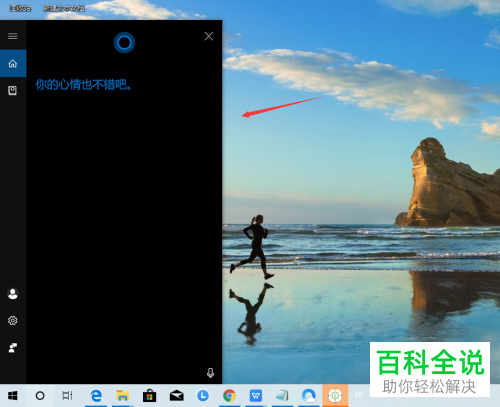This screenshot has width=500, height=407.
Task: Open the Cortana user account icon
Action: pyautogui.click(x=13, y=294)
